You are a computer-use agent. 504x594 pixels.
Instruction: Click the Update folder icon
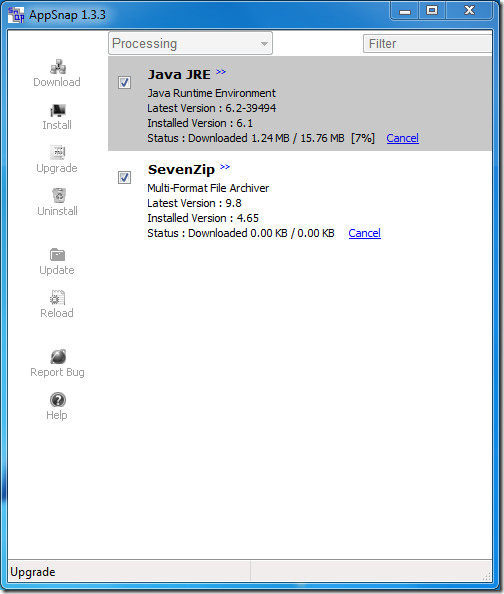tap(57, 255)
